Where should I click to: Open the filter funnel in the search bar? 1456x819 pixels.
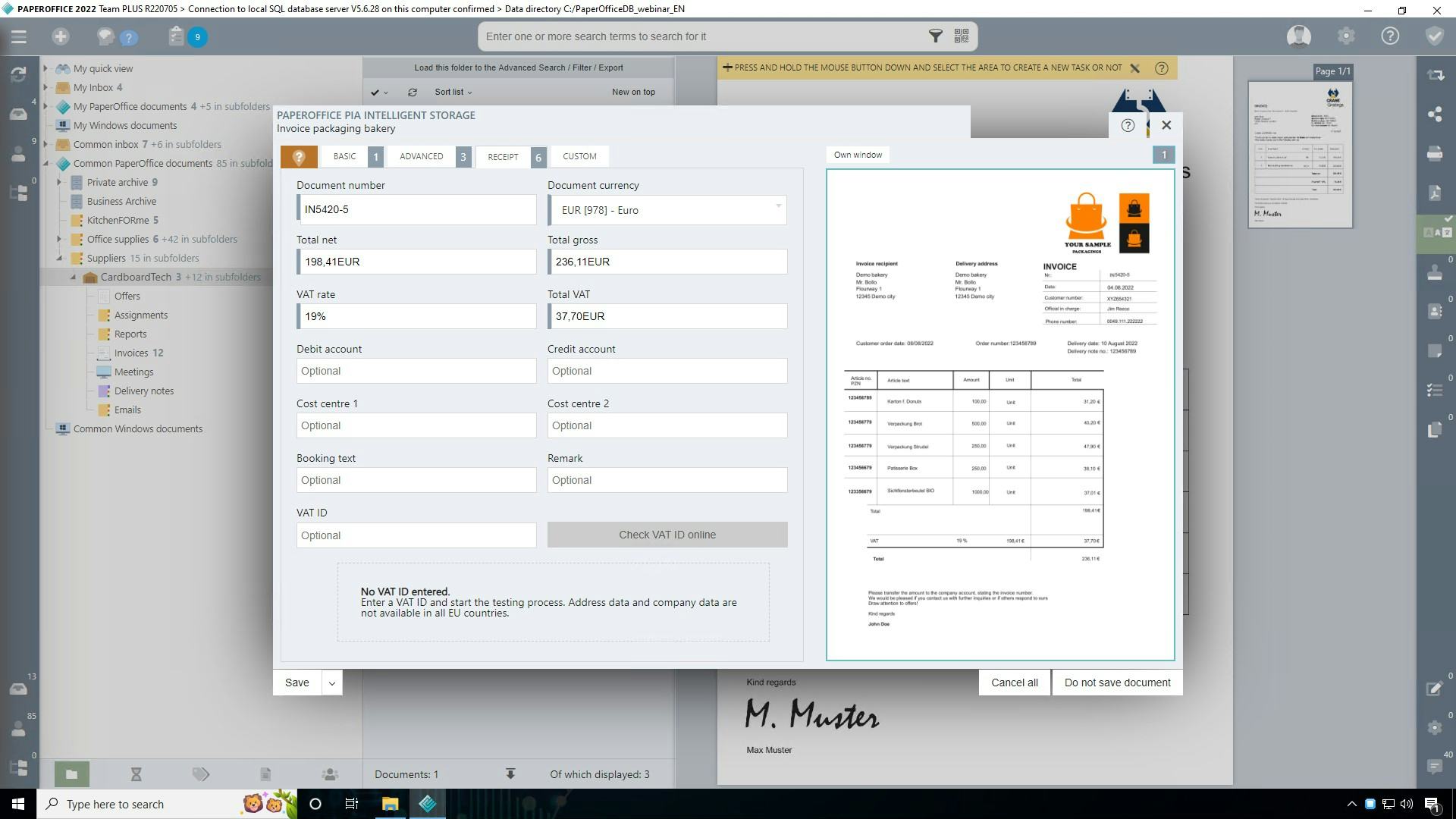click(935, 36)
